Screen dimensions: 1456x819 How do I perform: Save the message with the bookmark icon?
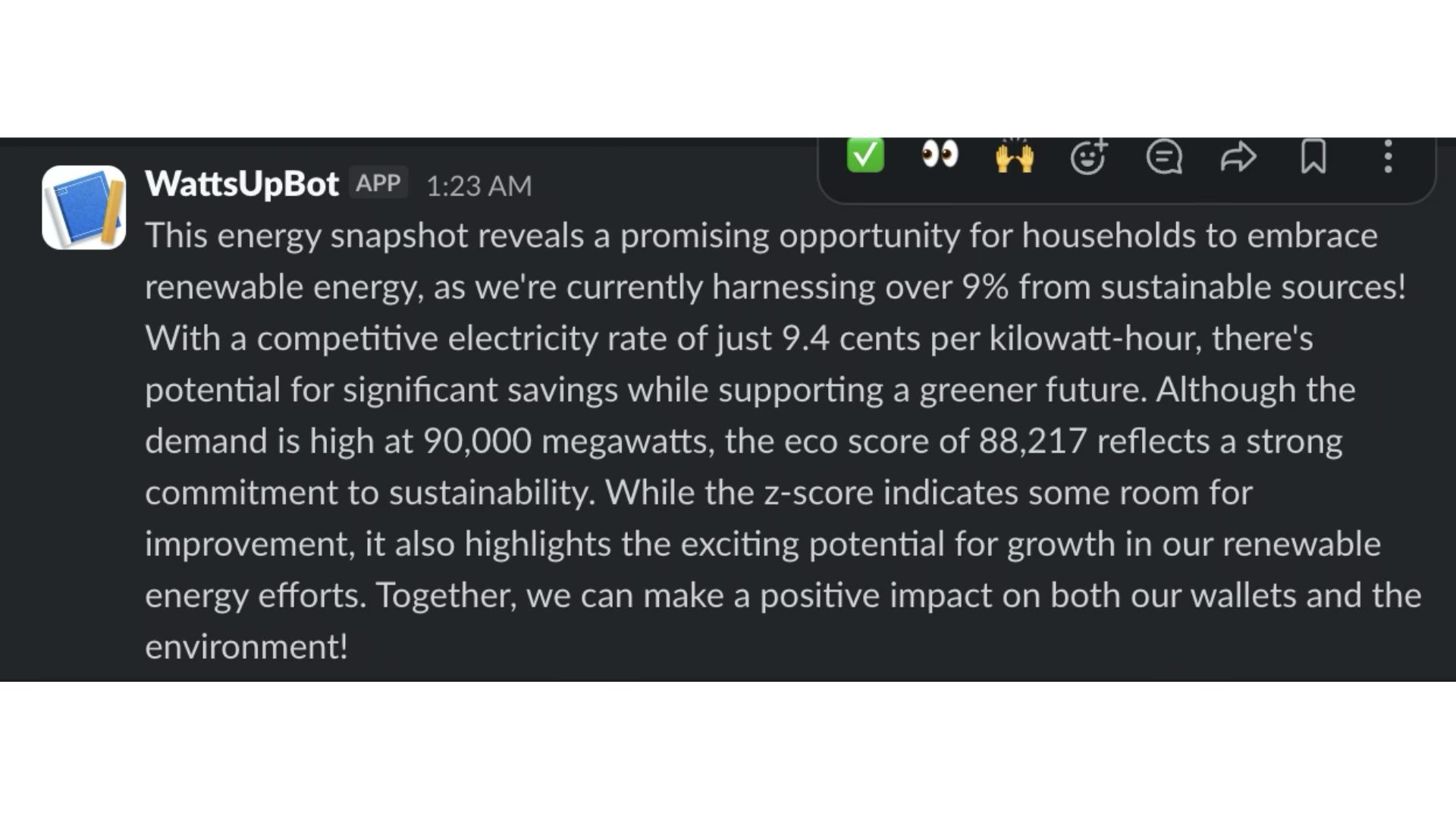pos(1313,157)
